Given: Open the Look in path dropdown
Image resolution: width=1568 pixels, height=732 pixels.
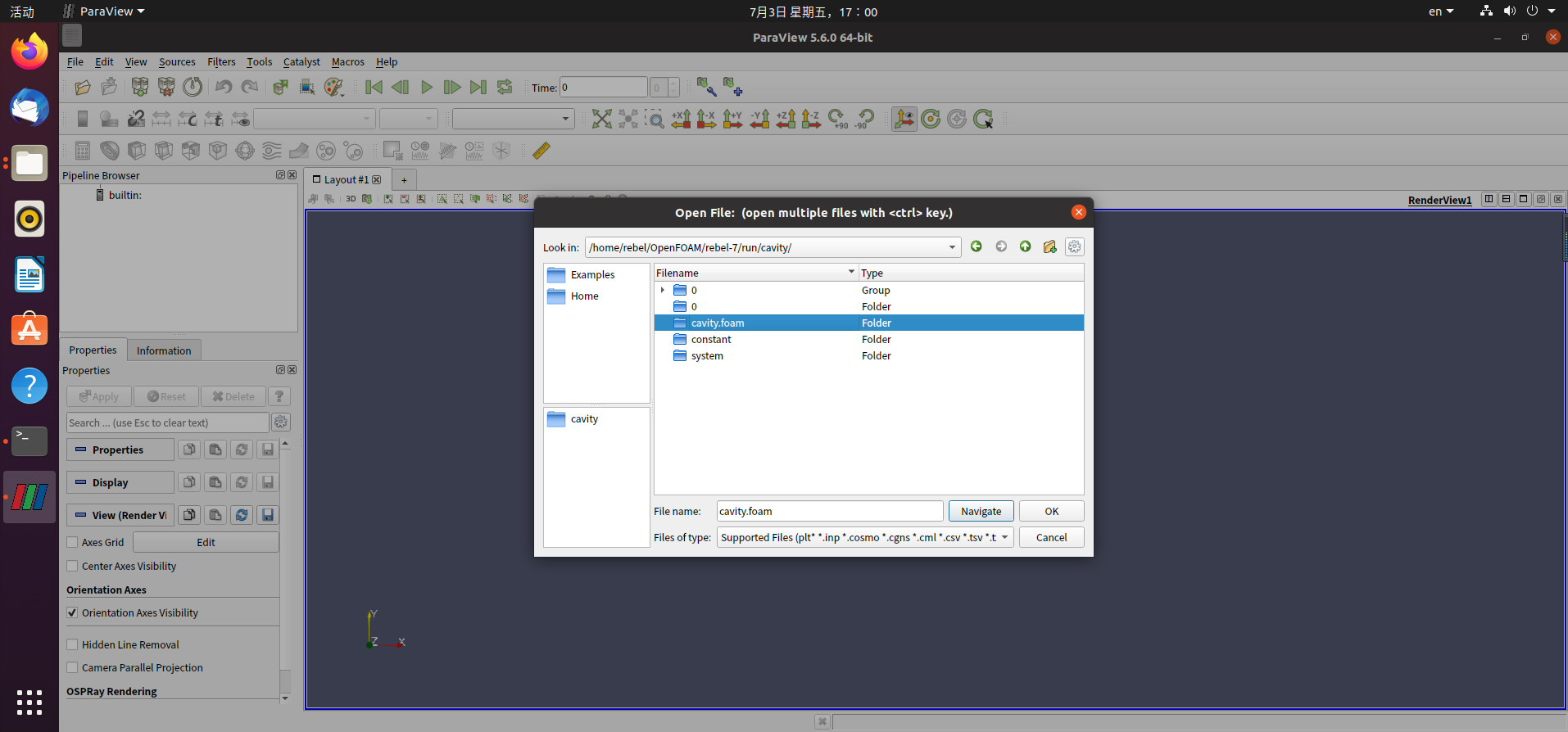Looking at the screenshot, I should pos(952,247).
